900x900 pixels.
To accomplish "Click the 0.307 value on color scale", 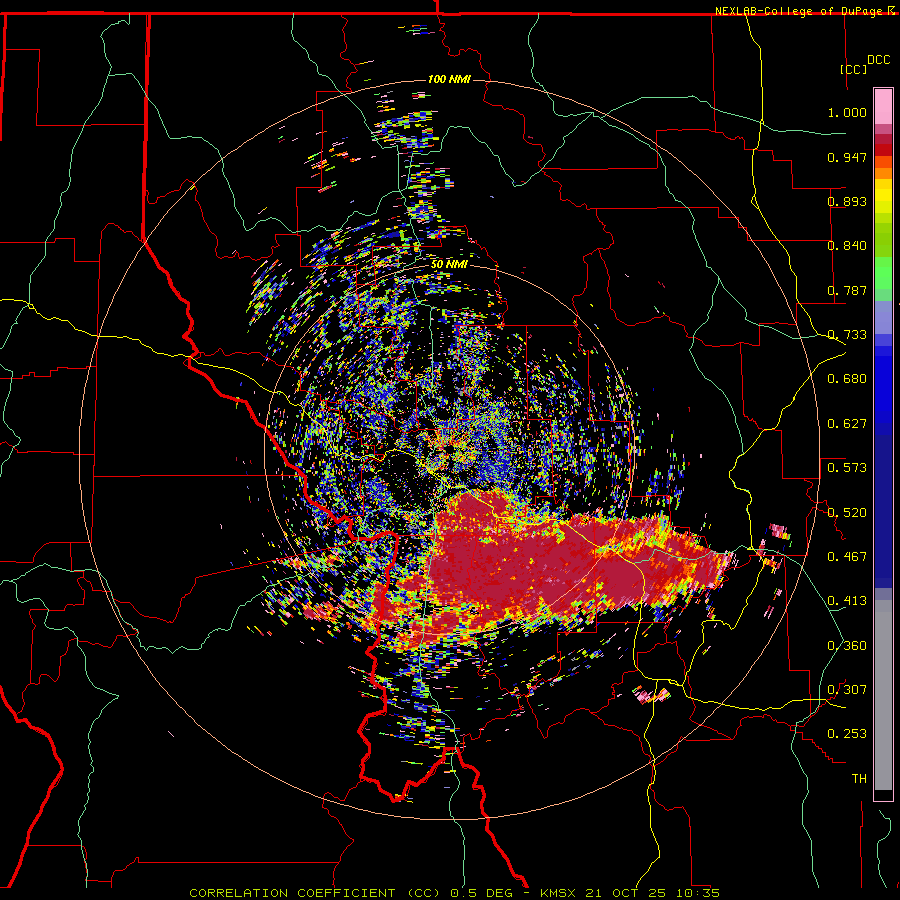I will (x=847, y=690).
